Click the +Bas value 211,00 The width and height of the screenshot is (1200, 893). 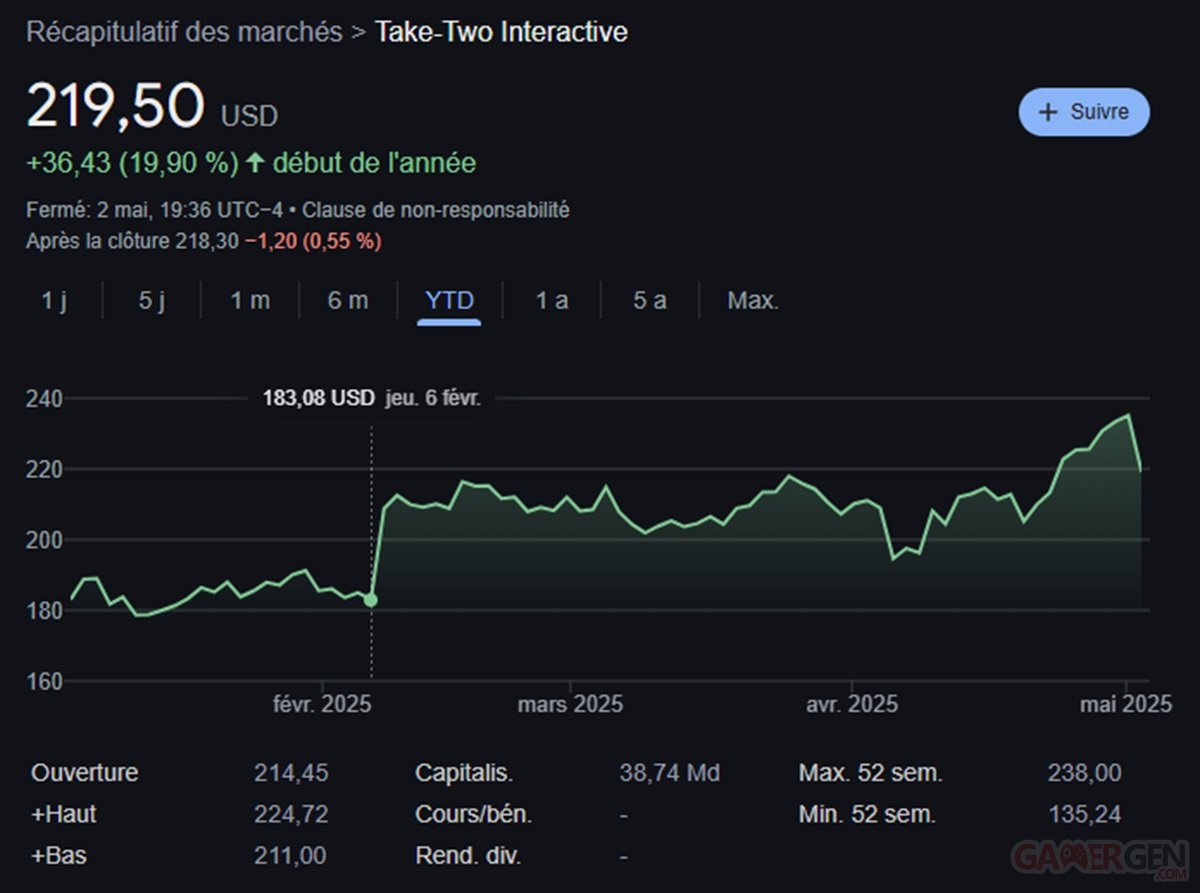click(x=290, y=856)
